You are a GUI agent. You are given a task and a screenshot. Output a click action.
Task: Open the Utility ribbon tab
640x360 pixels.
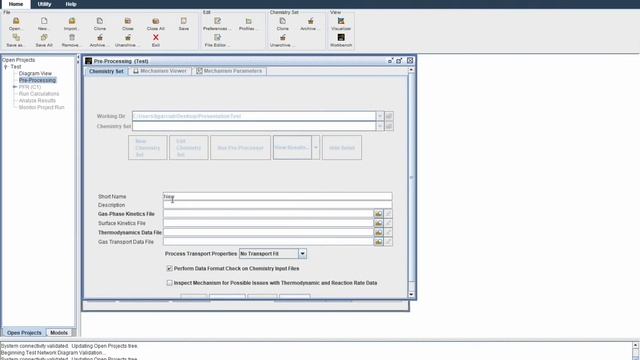click(44, 4)
